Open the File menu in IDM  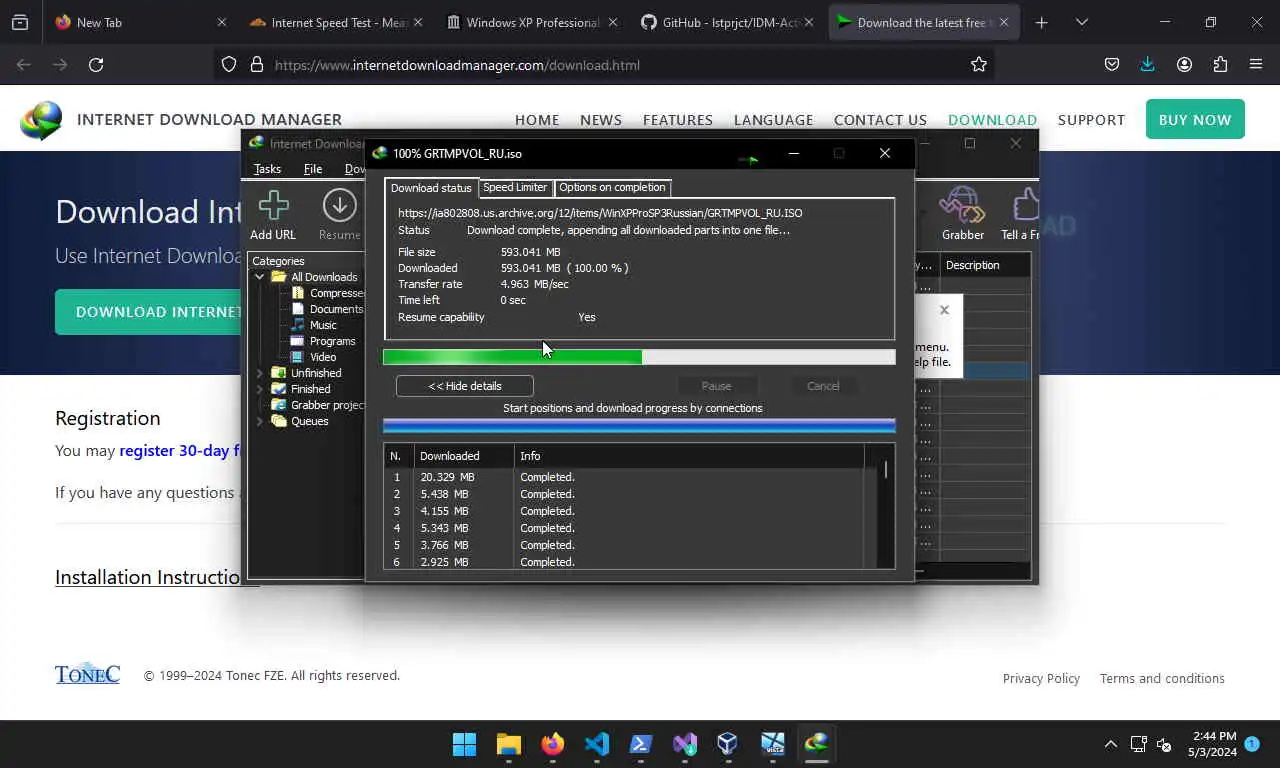click(x=313, y=169)
